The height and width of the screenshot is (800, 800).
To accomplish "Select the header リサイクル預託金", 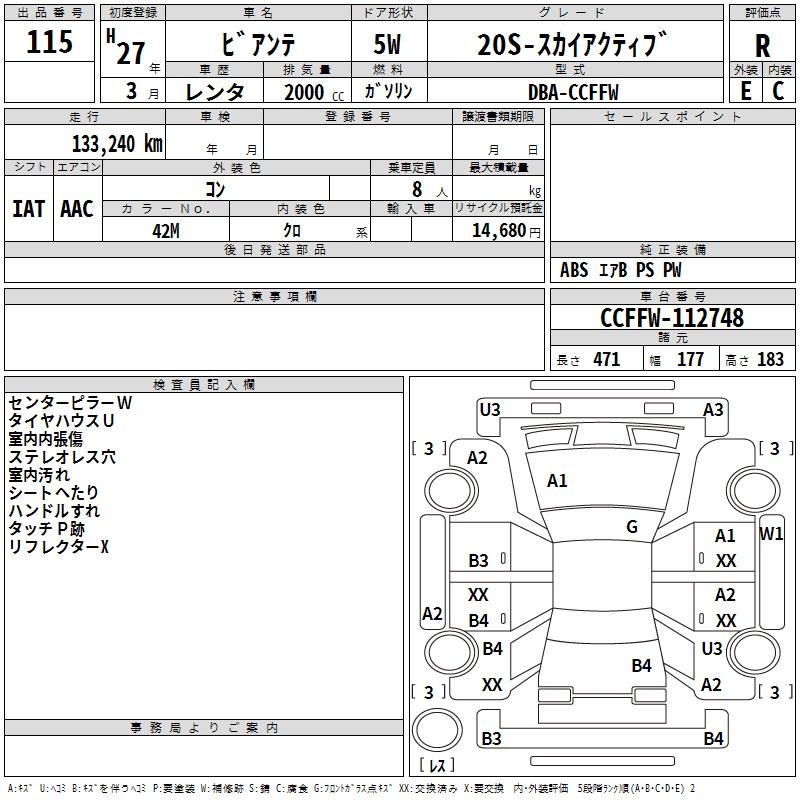I will coord(498,208).
